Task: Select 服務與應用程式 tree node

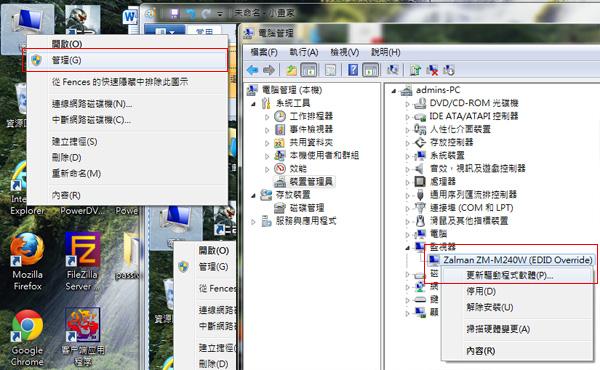Action: [306, 221]
